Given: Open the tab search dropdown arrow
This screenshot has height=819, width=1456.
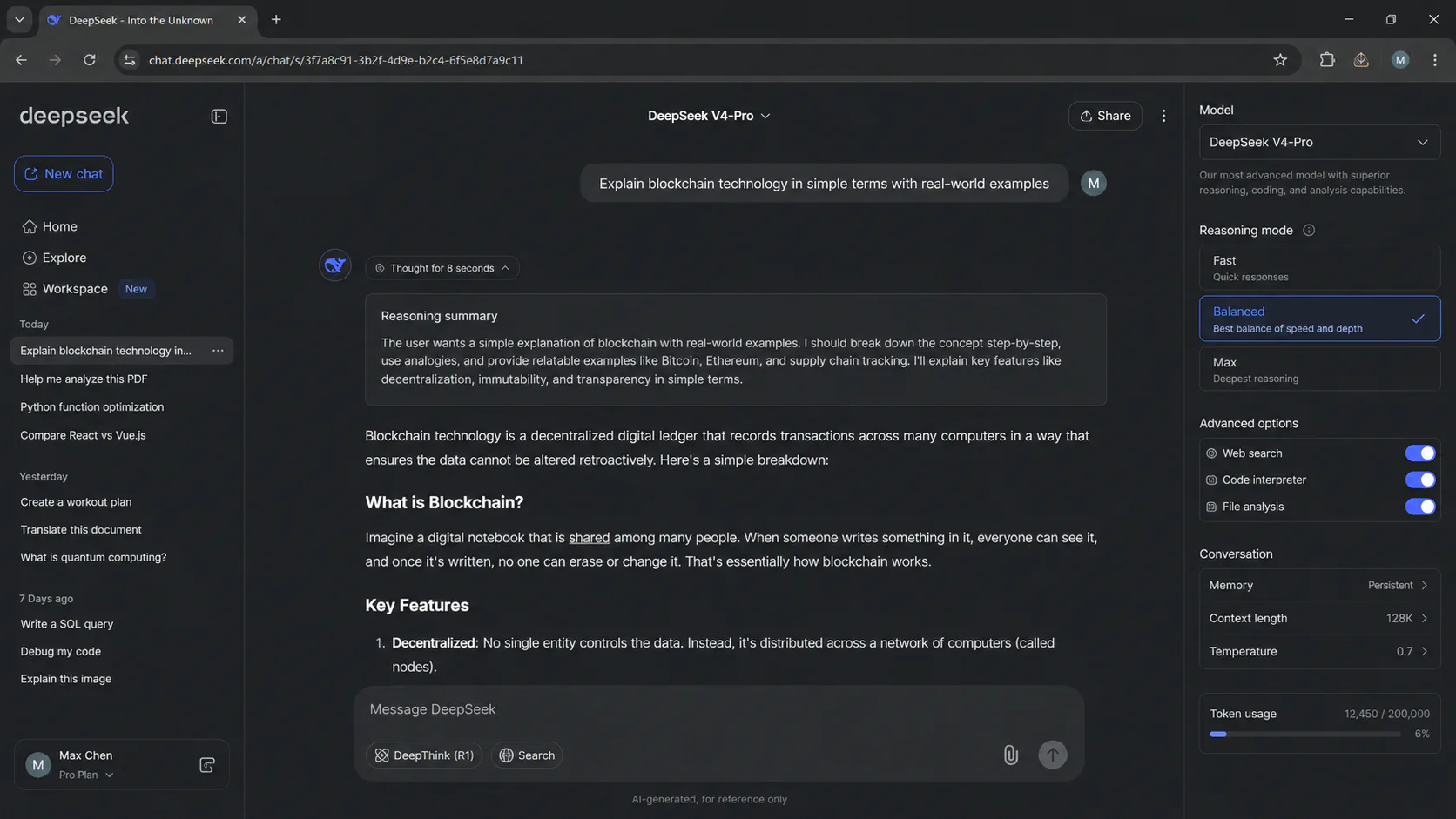Looking at the screenshot, I should [19, 20].
